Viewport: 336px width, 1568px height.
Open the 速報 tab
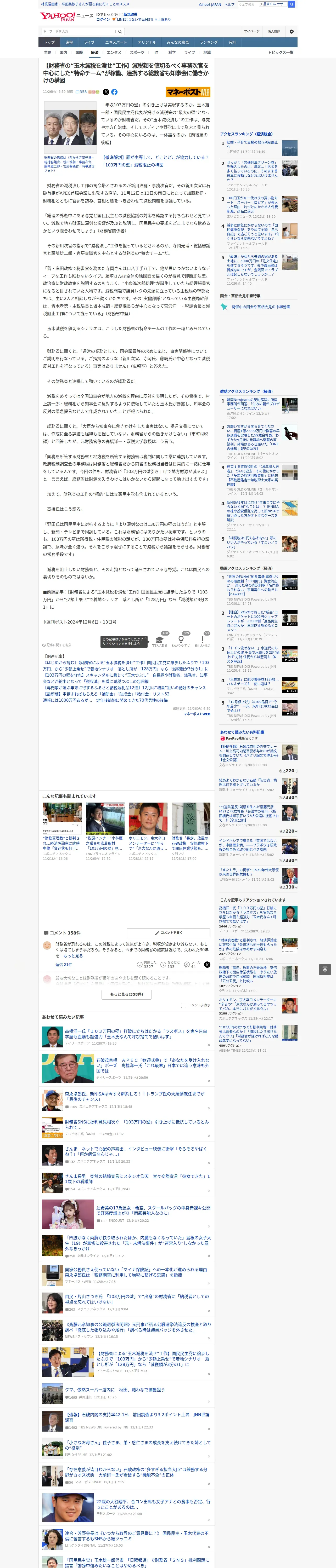pos(69,42)
